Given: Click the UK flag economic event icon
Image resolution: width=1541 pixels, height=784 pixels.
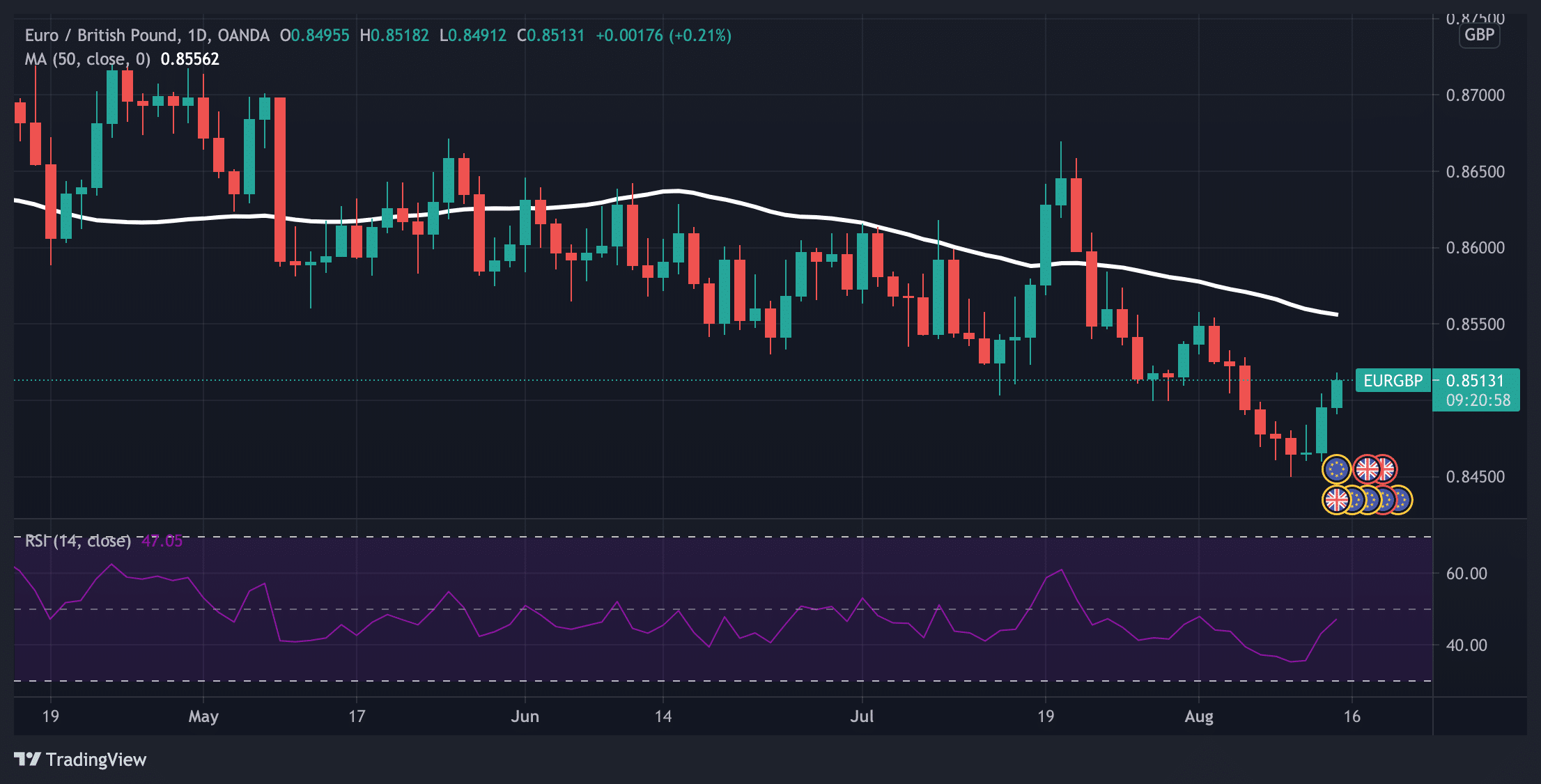Looking at the screenshot, I should 1368,470.
